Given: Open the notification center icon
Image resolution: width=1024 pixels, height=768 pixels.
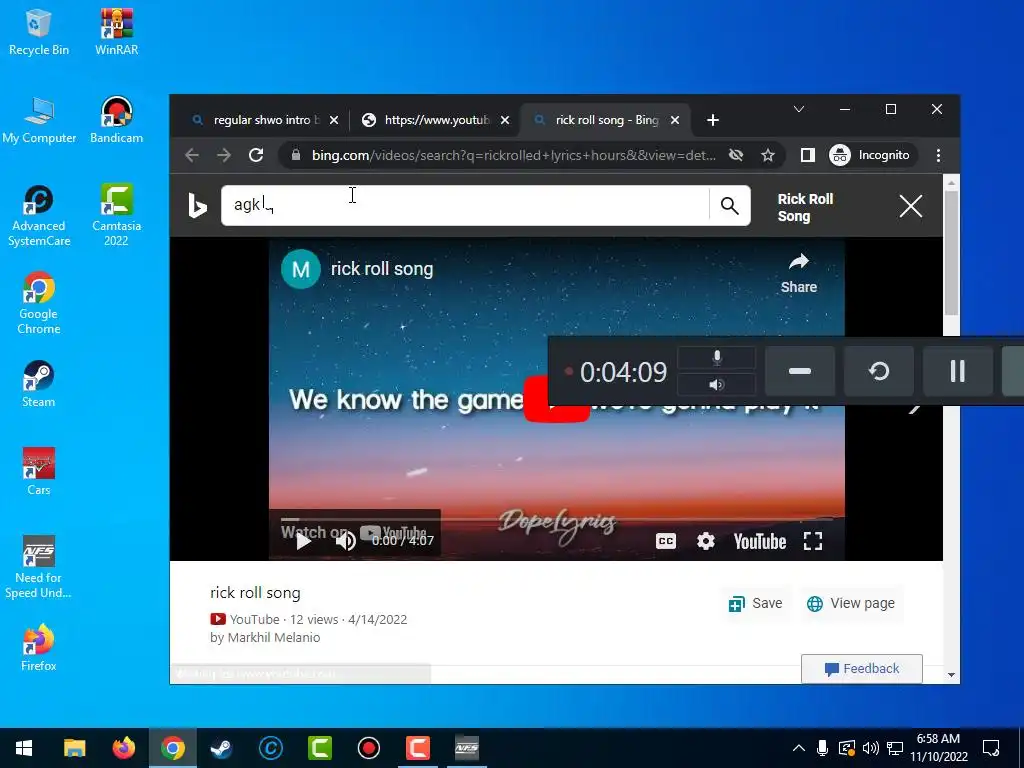Looking at the screenshot, I should coord(991,748).
